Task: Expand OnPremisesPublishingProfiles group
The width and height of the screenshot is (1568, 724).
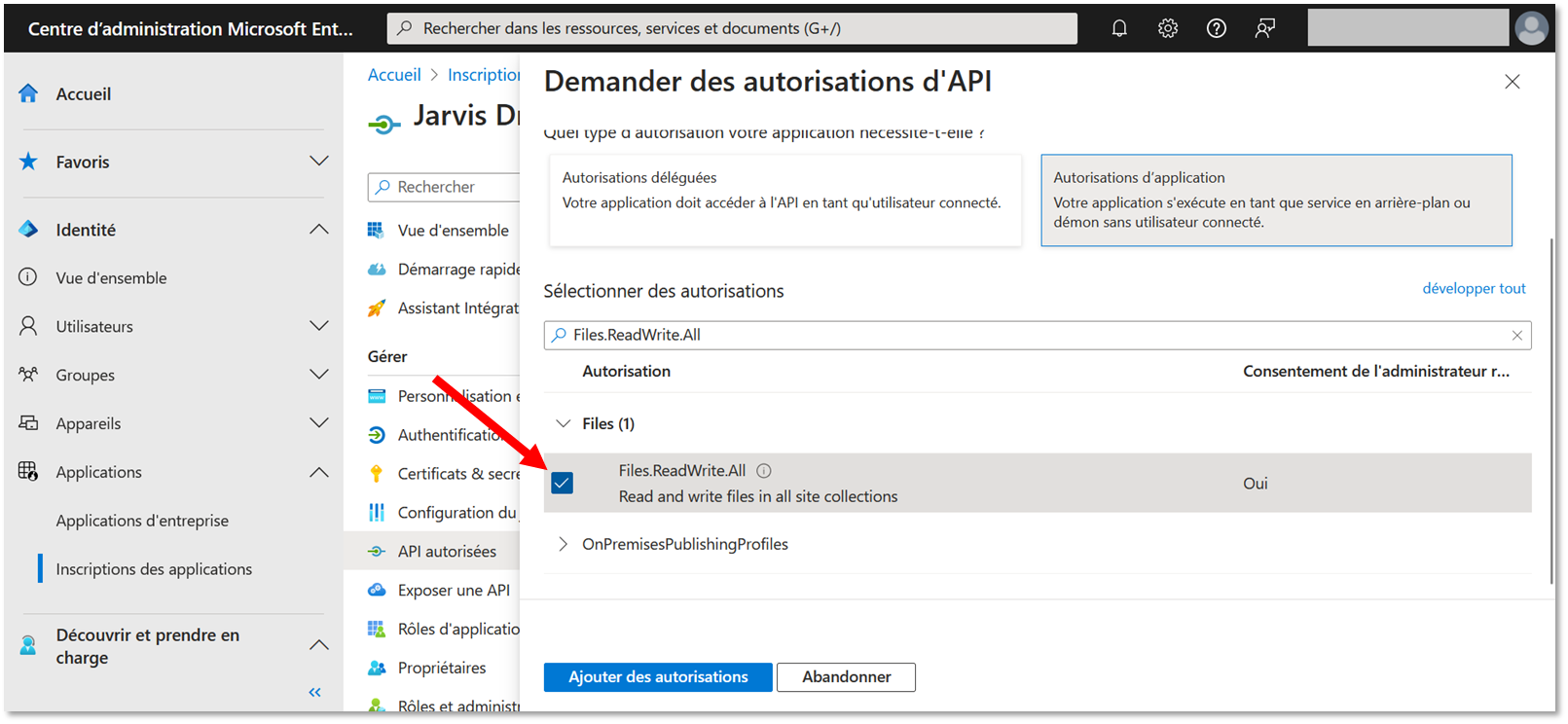Action: point(563,544)
